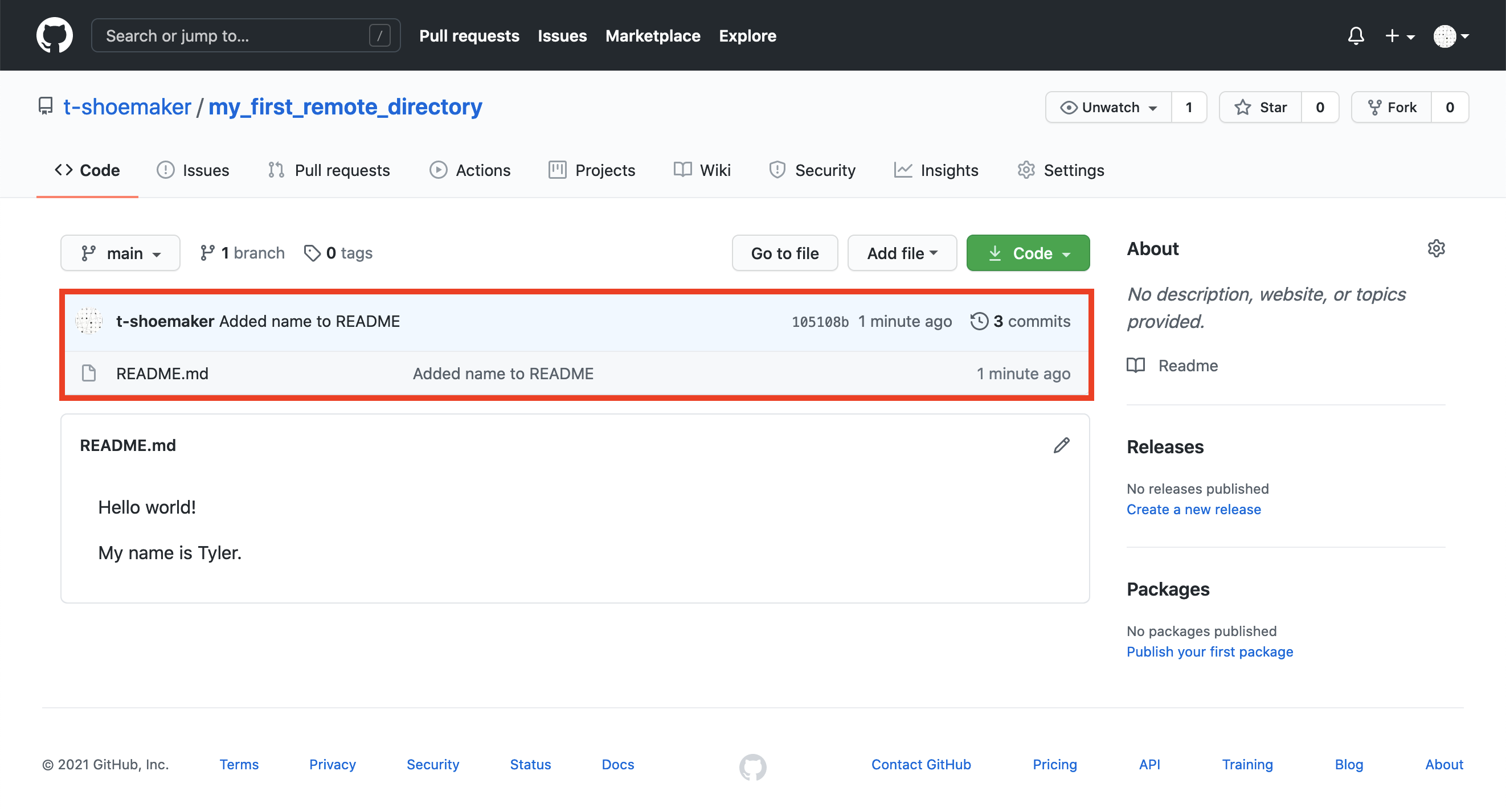View the fork count 0
The width and height of the screenshot is (1506, 812).
[1450, 107]
